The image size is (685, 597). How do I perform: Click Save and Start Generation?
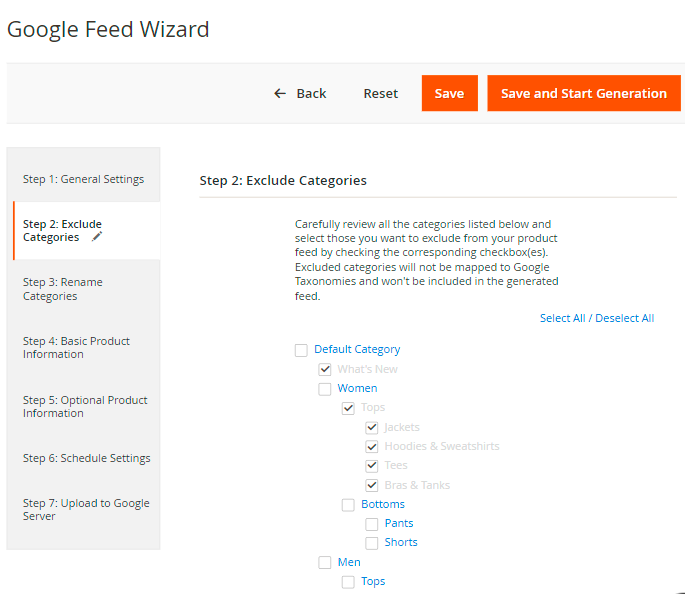click(x=583, y=94)
